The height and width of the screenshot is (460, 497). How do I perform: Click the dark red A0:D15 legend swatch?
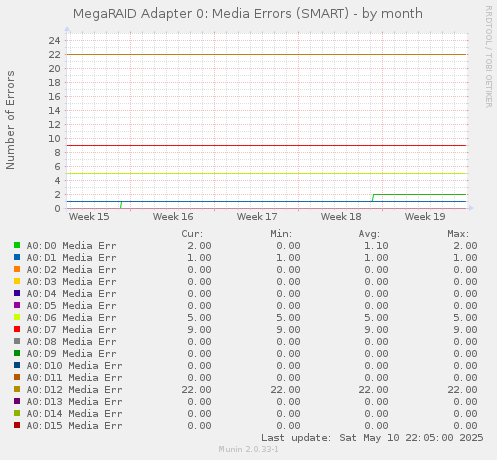(x=17, y=425)
